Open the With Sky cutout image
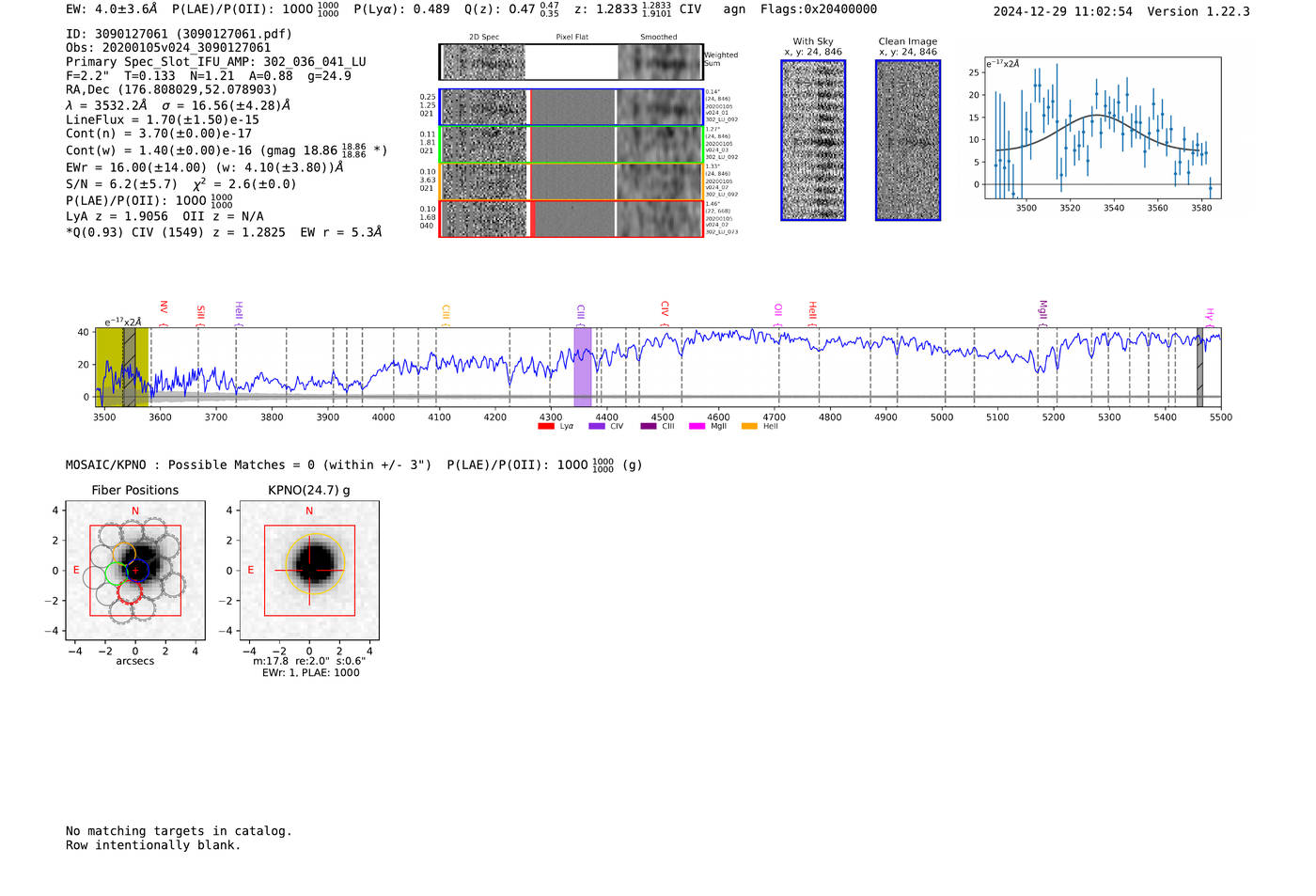1316x896 pixels. pos(813,140)
